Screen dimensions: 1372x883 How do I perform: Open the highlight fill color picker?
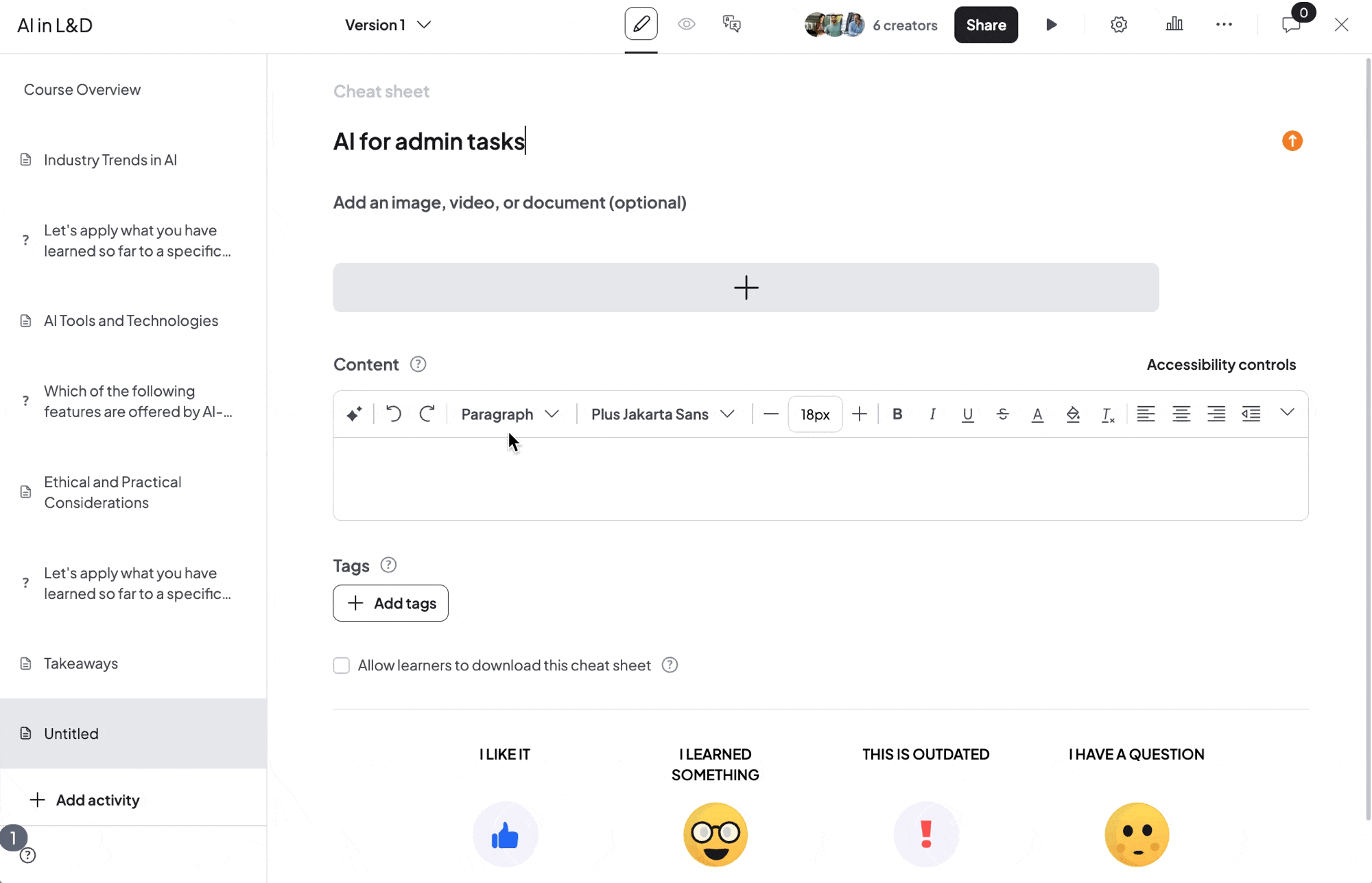pyautogui.click(x=1073, y=414)
